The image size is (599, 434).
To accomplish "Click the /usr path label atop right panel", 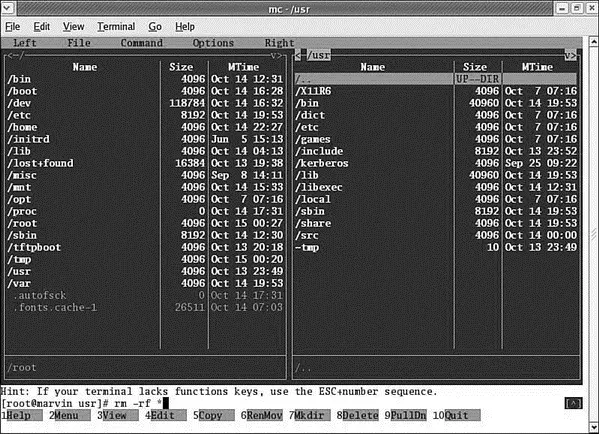I will click(319, 56).
